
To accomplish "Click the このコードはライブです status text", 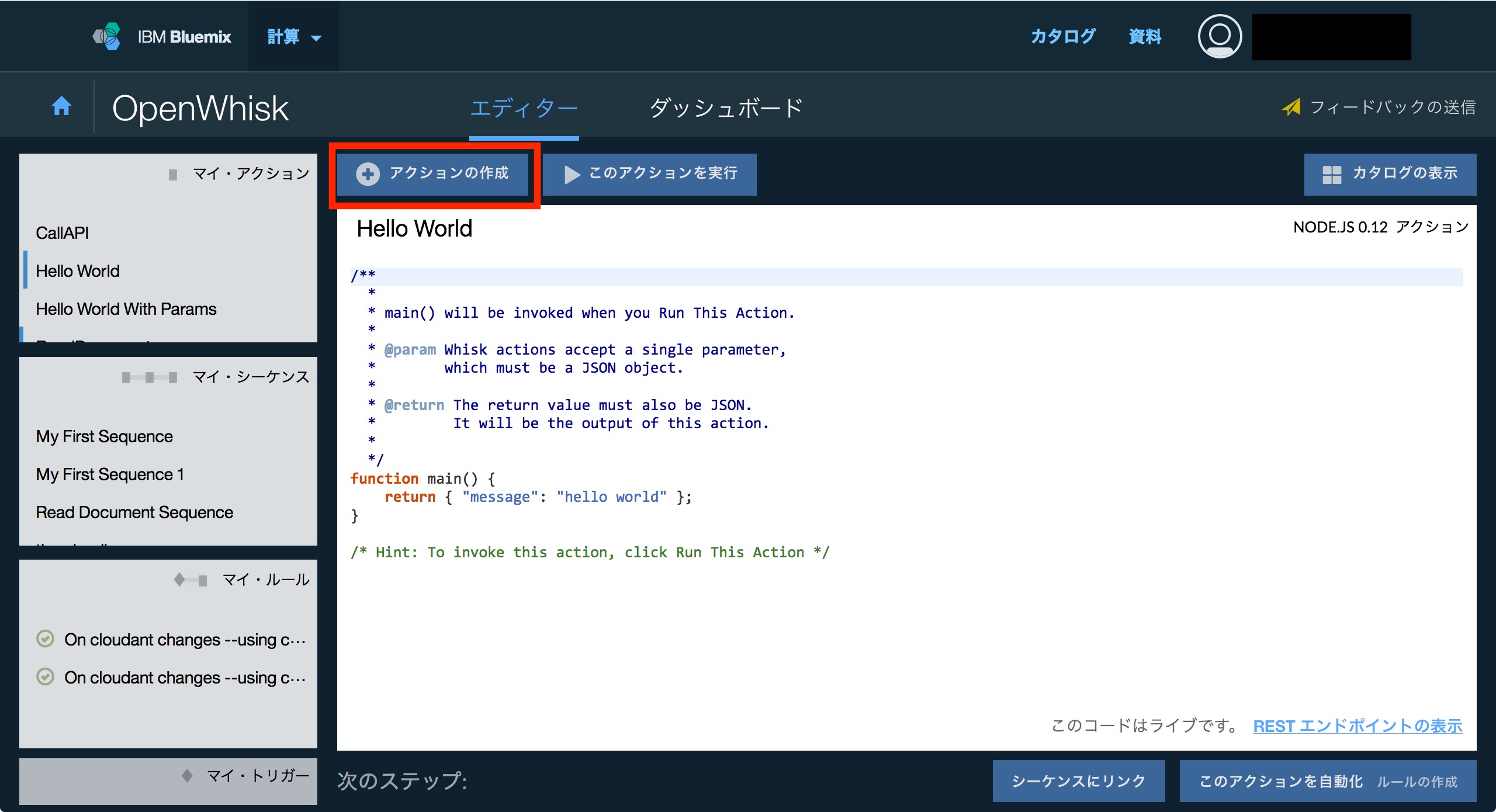I will [x=1145, y=726].
